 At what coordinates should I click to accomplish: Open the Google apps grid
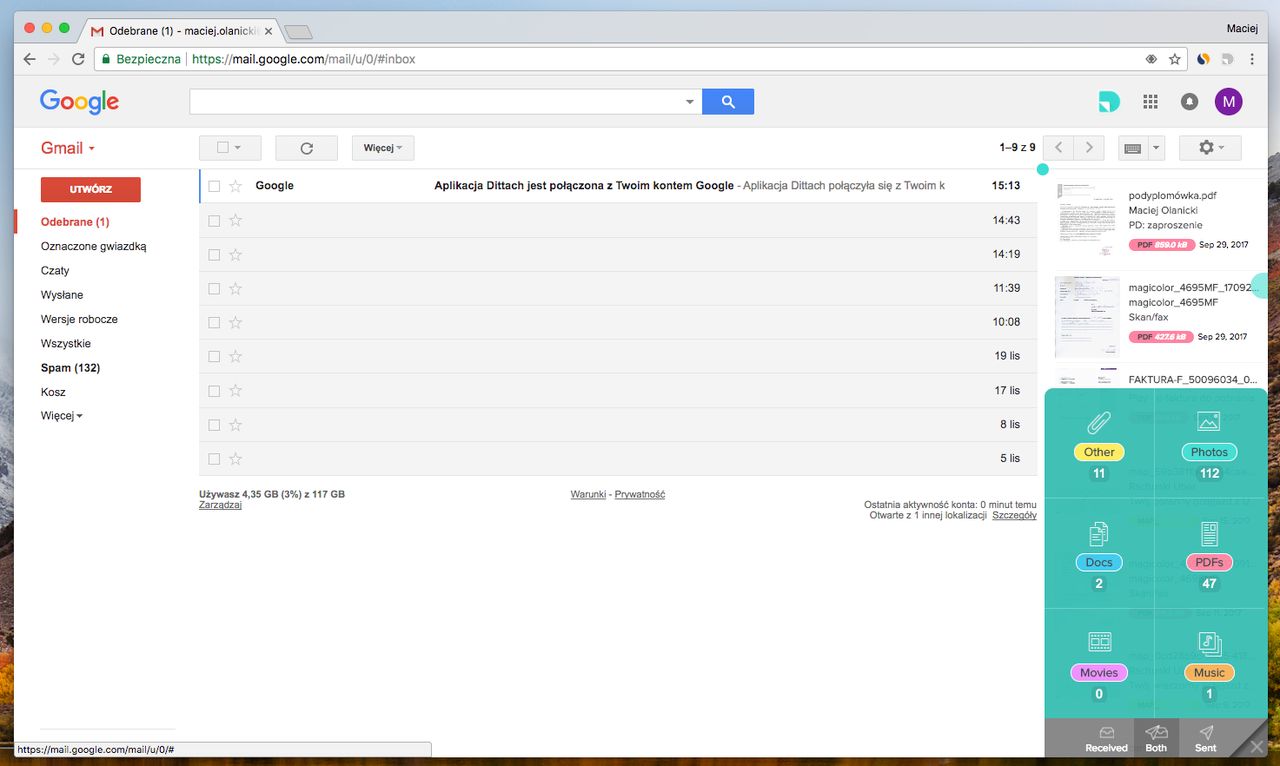(1150, 101)
